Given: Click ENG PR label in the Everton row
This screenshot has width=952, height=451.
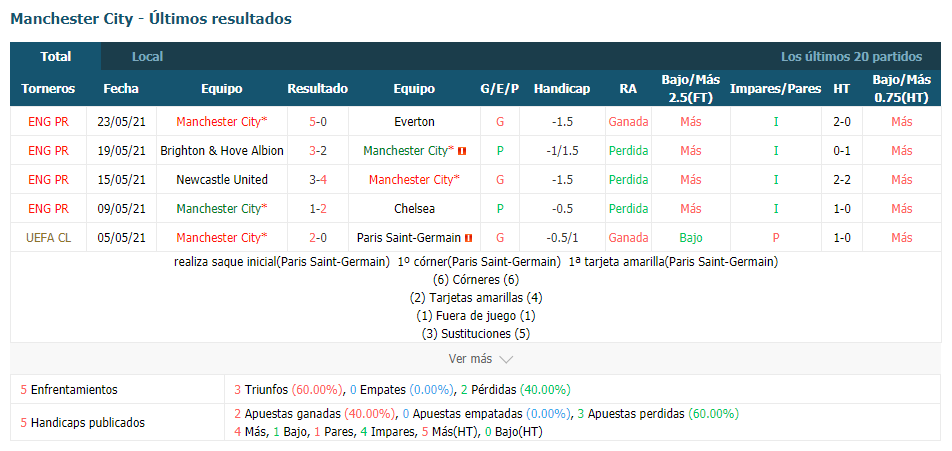Looking at the screenshot, I should click(x=48, y=121).
